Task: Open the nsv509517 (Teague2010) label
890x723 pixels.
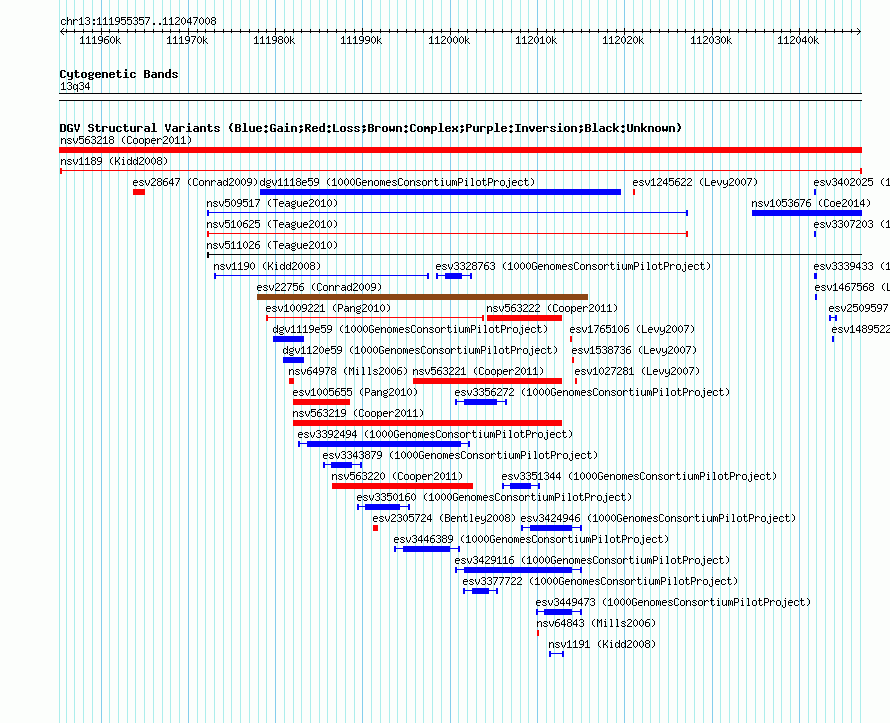Action: 272,203
